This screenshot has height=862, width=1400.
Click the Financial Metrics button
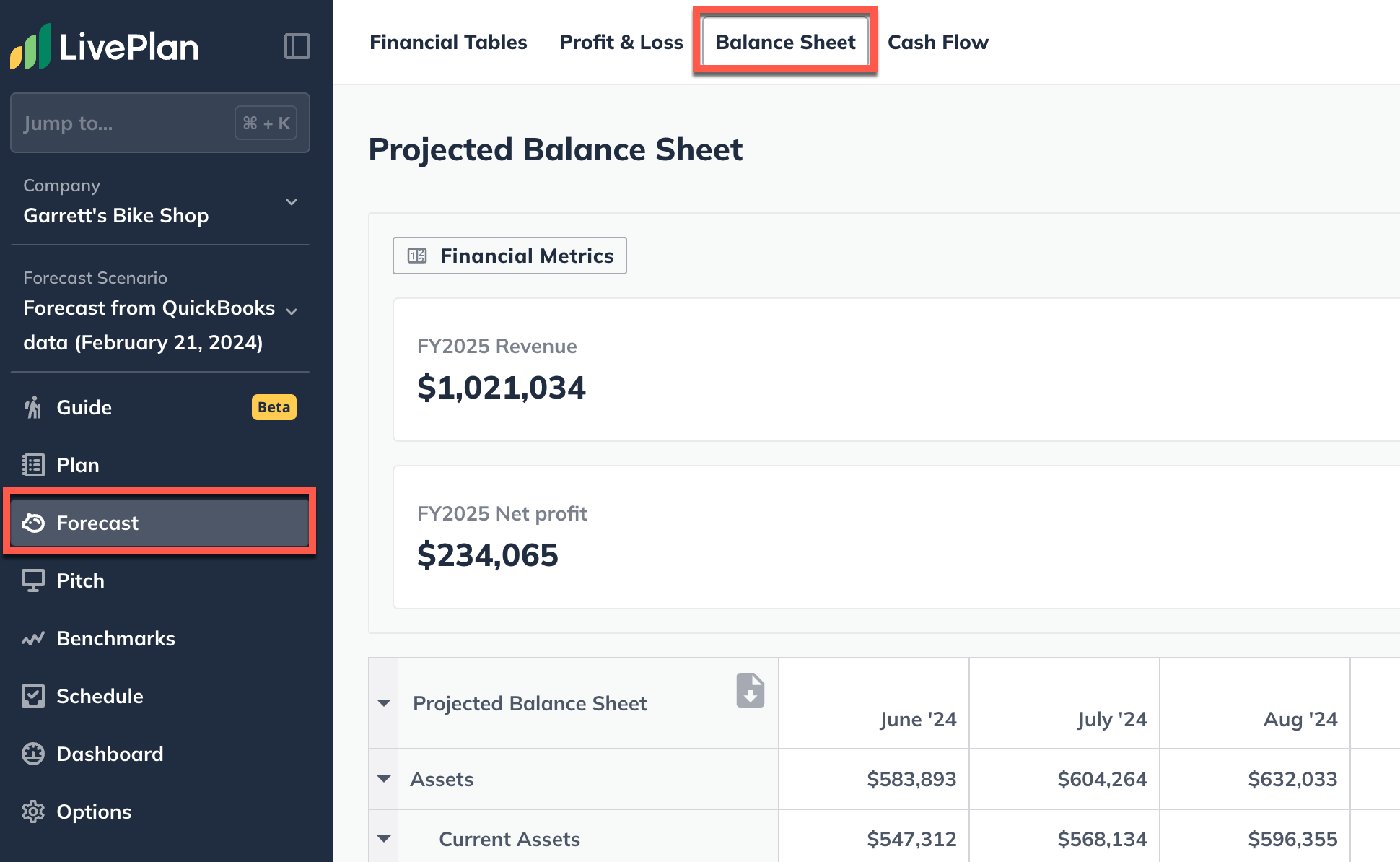509,256
